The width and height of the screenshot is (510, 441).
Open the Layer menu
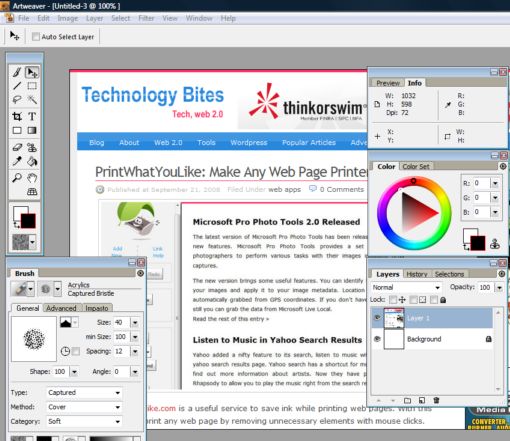point(94,18)
